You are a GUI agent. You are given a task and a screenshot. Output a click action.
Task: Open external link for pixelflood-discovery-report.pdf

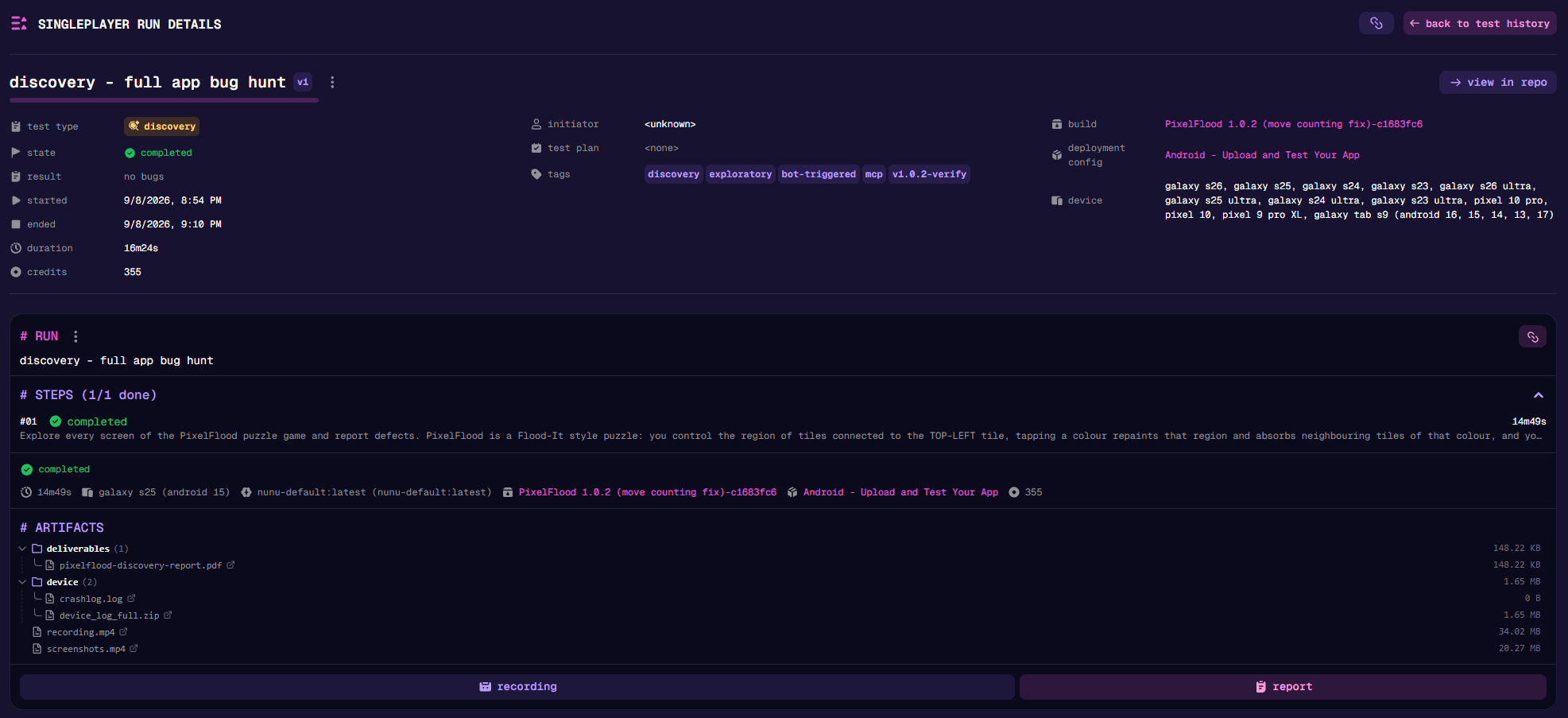tap(230, 565)
